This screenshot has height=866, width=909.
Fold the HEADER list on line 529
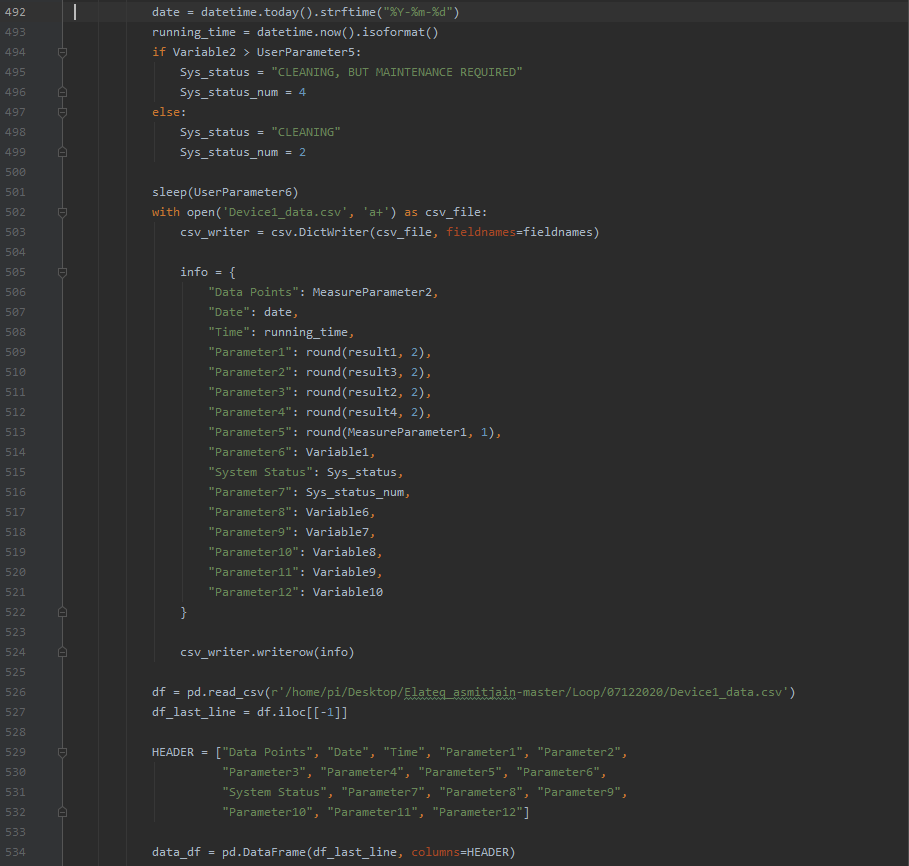coord(63,752)
